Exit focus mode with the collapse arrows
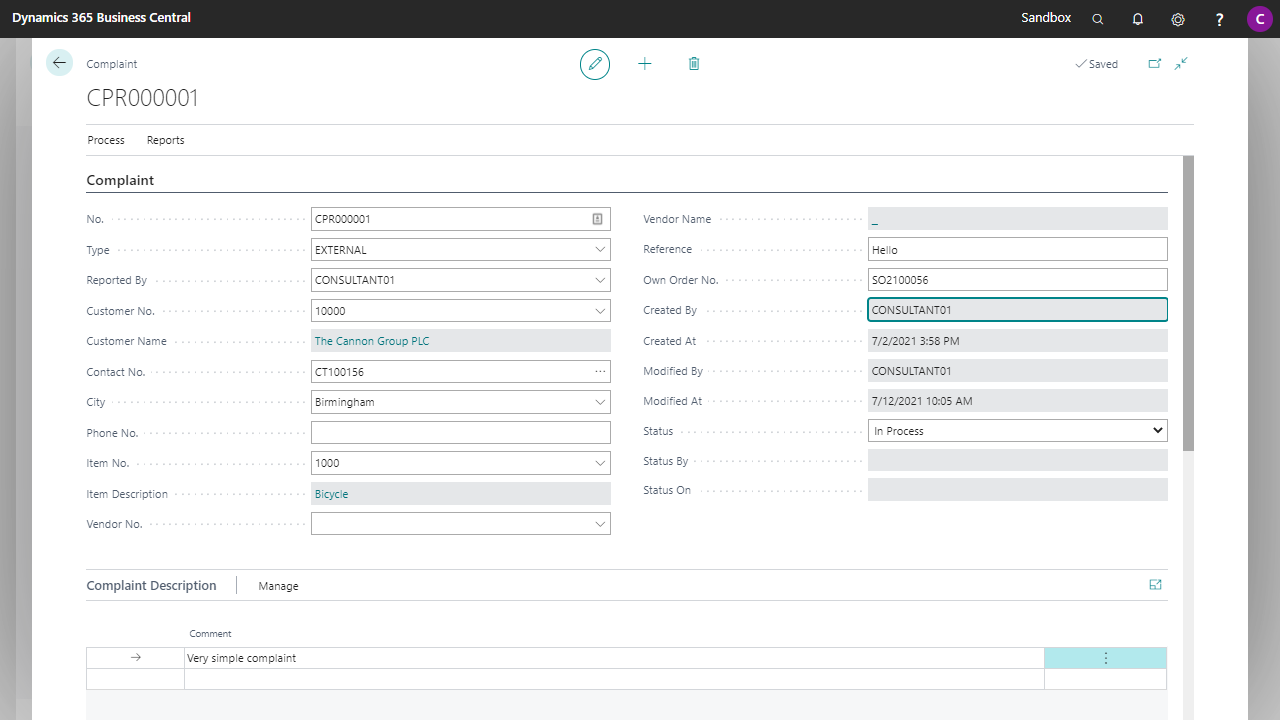This screenshot has height=720, width=1280. pos(1181,62)
